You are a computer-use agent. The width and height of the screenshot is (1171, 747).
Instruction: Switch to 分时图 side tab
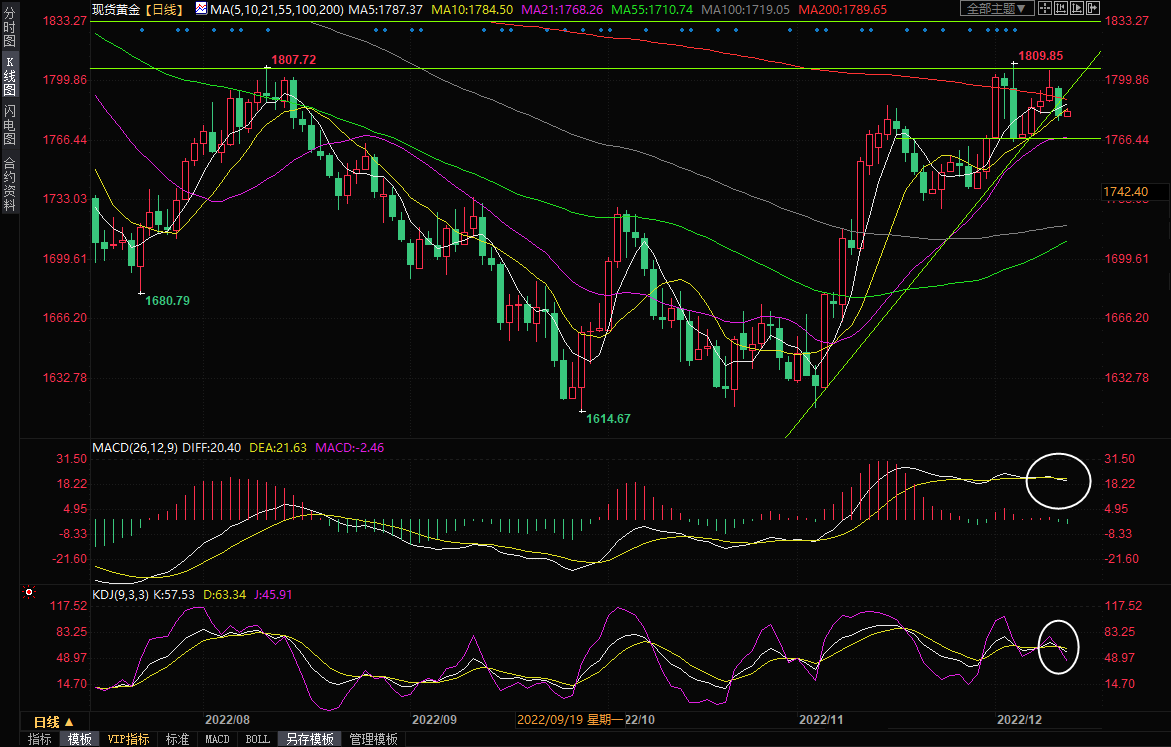(9, 28)
